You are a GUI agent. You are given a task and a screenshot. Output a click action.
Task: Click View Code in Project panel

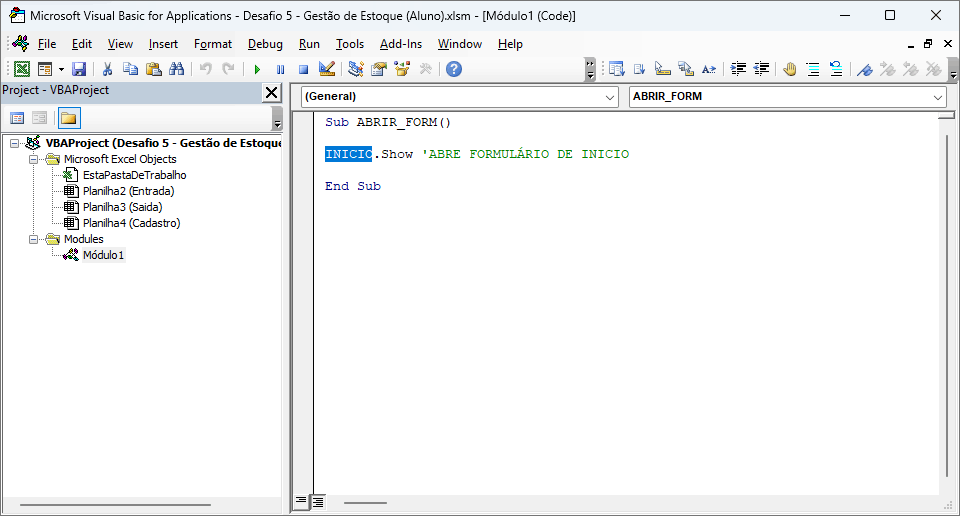coord(17,118)
